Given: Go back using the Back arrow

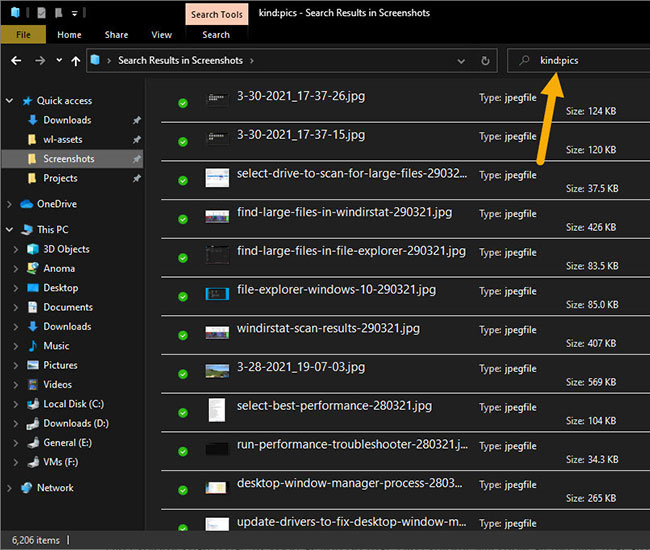Looking at the screenshot, I should pyautogui.click(x=16, y=61).
